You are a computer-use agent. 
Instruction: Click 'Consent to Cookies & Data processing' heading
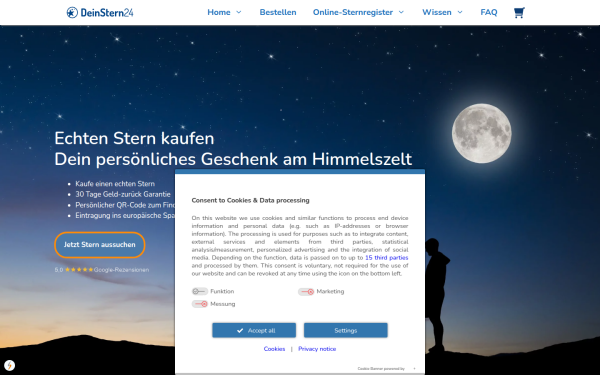click(250, 200)
